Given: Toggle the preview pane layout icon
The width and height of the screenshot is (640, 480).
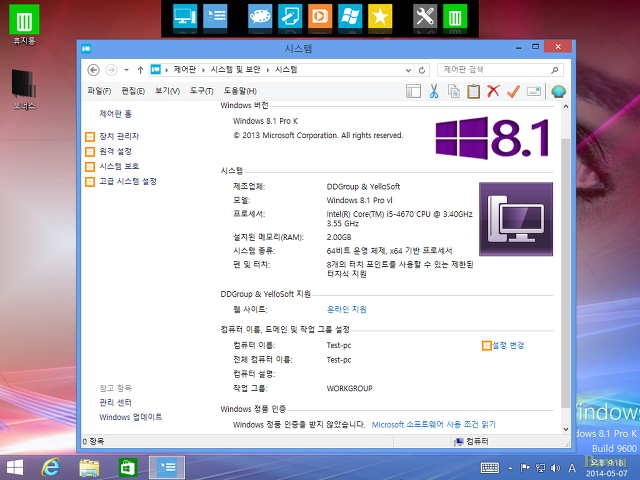Looking at the screenshot, I should [413, 91].
